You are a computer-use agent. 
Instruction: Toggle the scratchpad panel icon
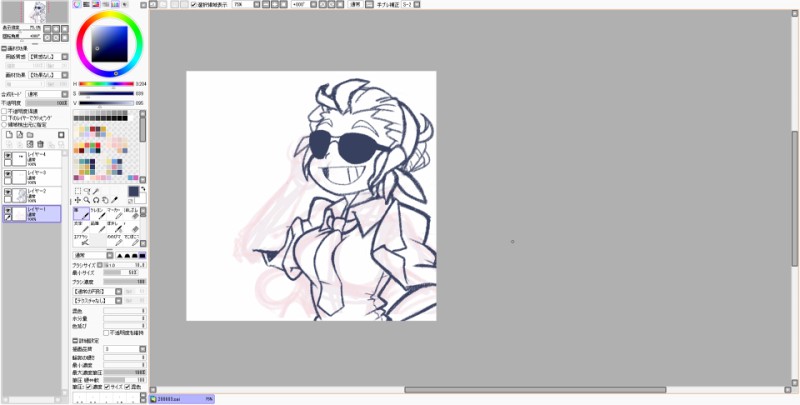point(125,4)
